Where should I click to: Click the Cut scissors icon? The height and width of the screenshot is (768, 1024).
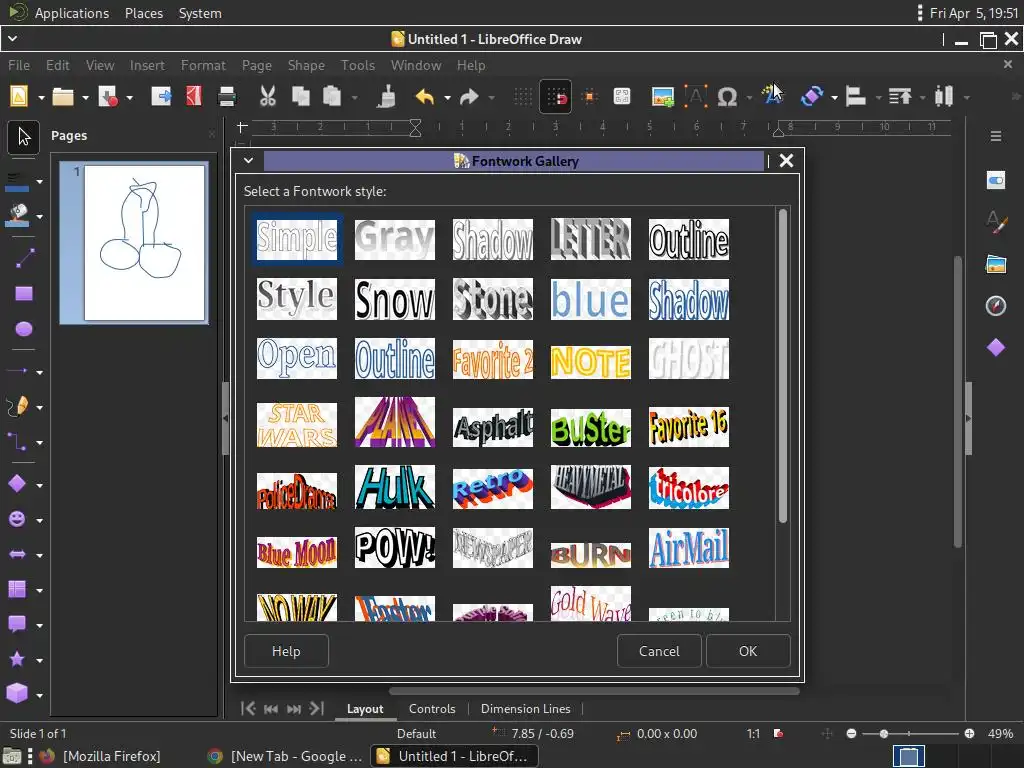268,97
